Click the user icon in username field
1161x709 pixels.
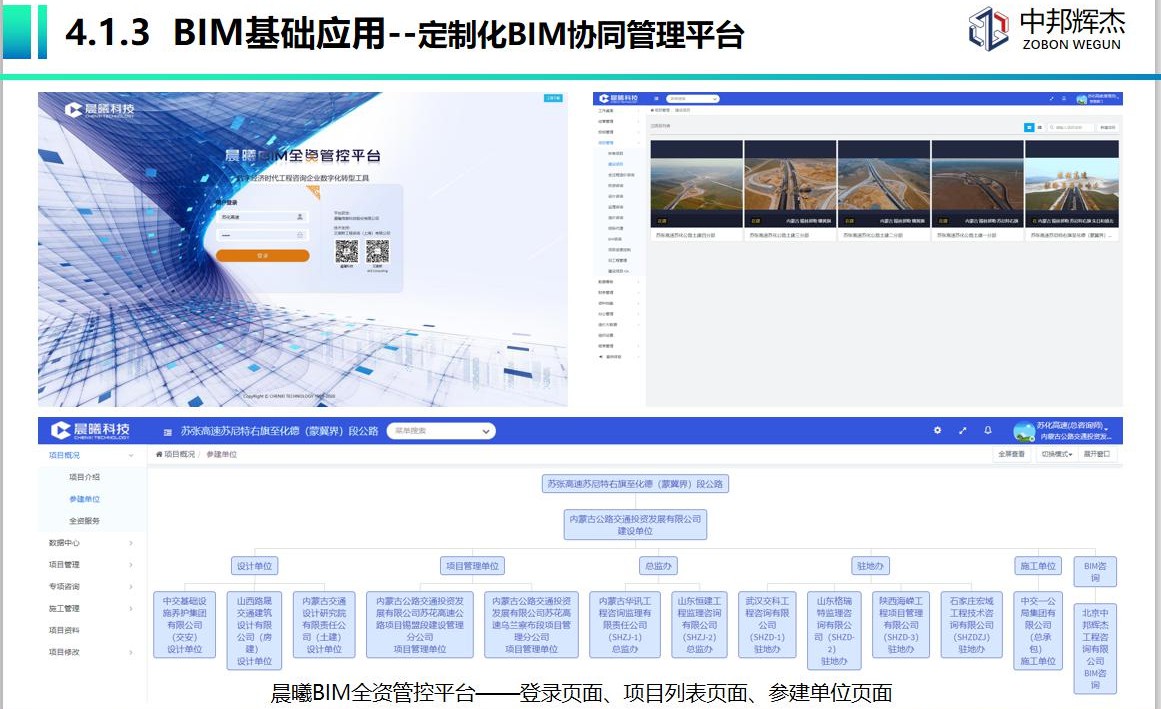(300, 217)
